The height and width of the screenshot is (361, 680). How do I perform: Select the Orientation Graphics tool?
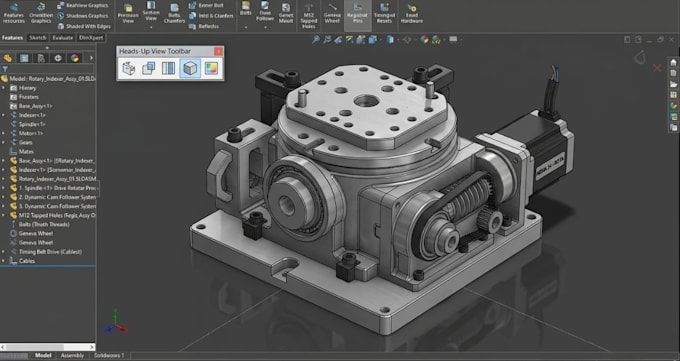click(x=41, y=13)
